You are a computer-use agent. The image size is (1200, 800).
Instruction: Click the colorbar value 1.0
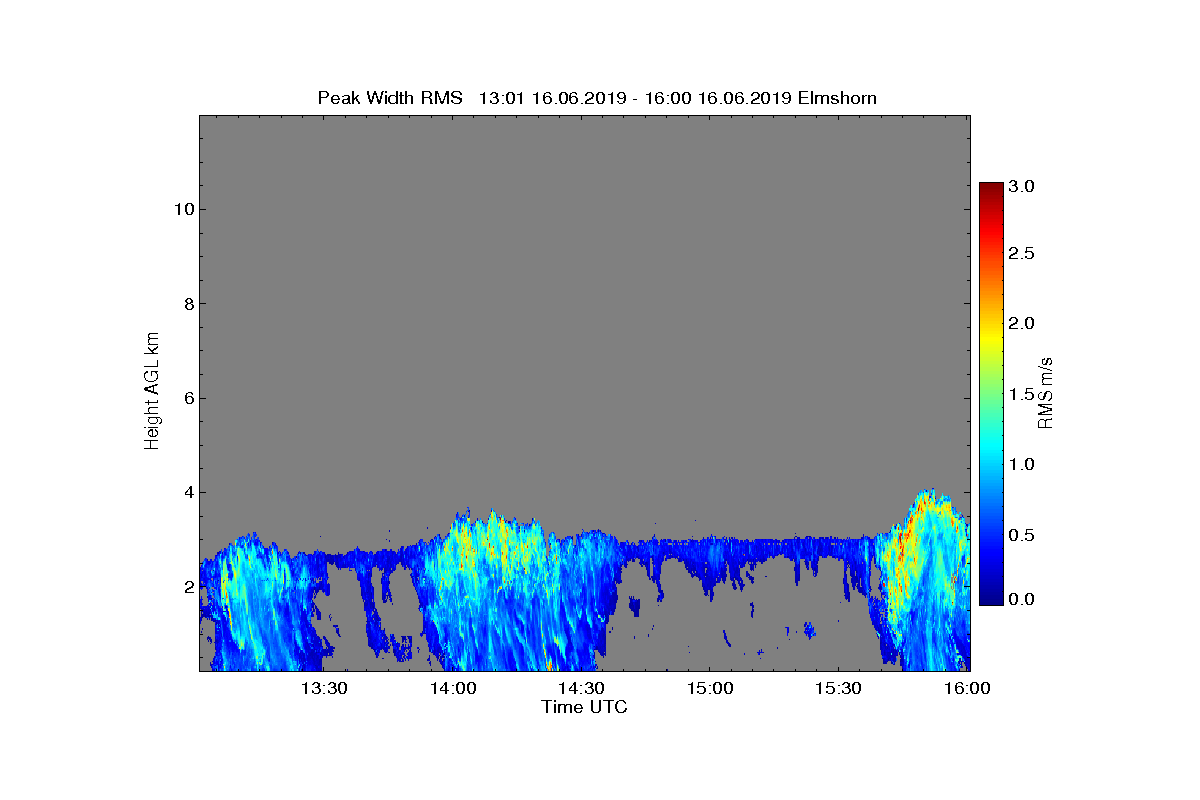pos(1022,464)
